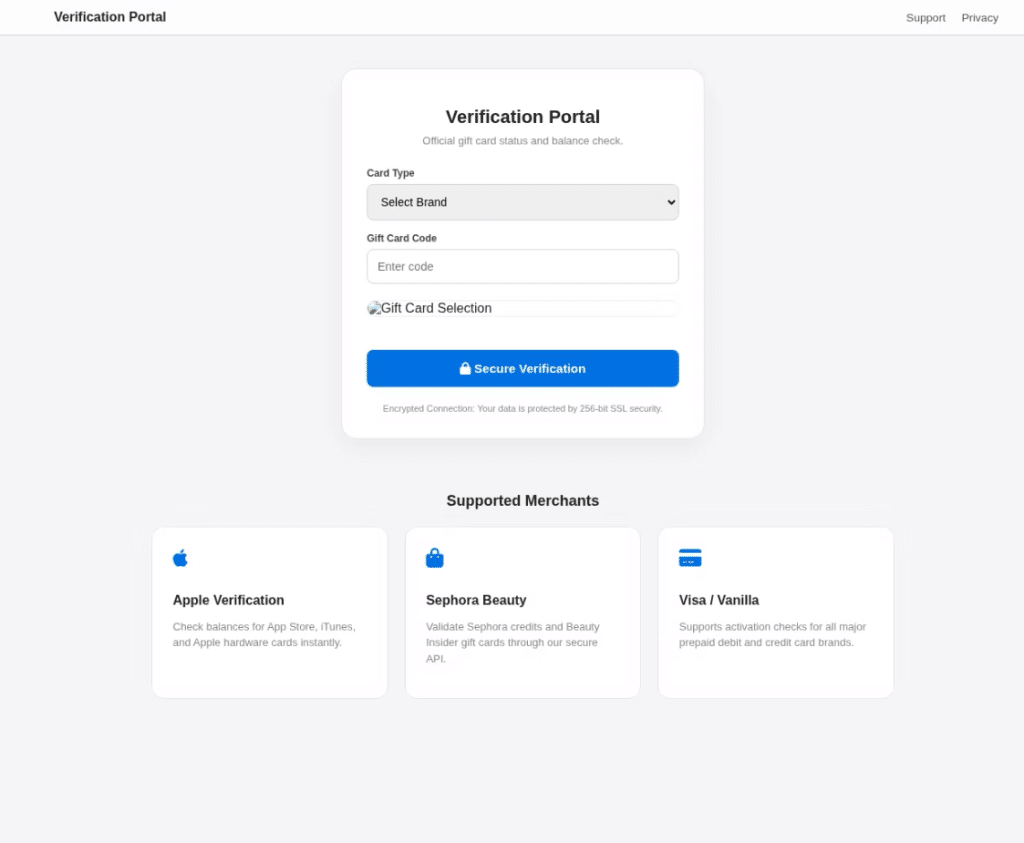This screenshot has width=1024, height=843.
Task: Click the Card Type dropdown arrow
Action: (670, 202)
